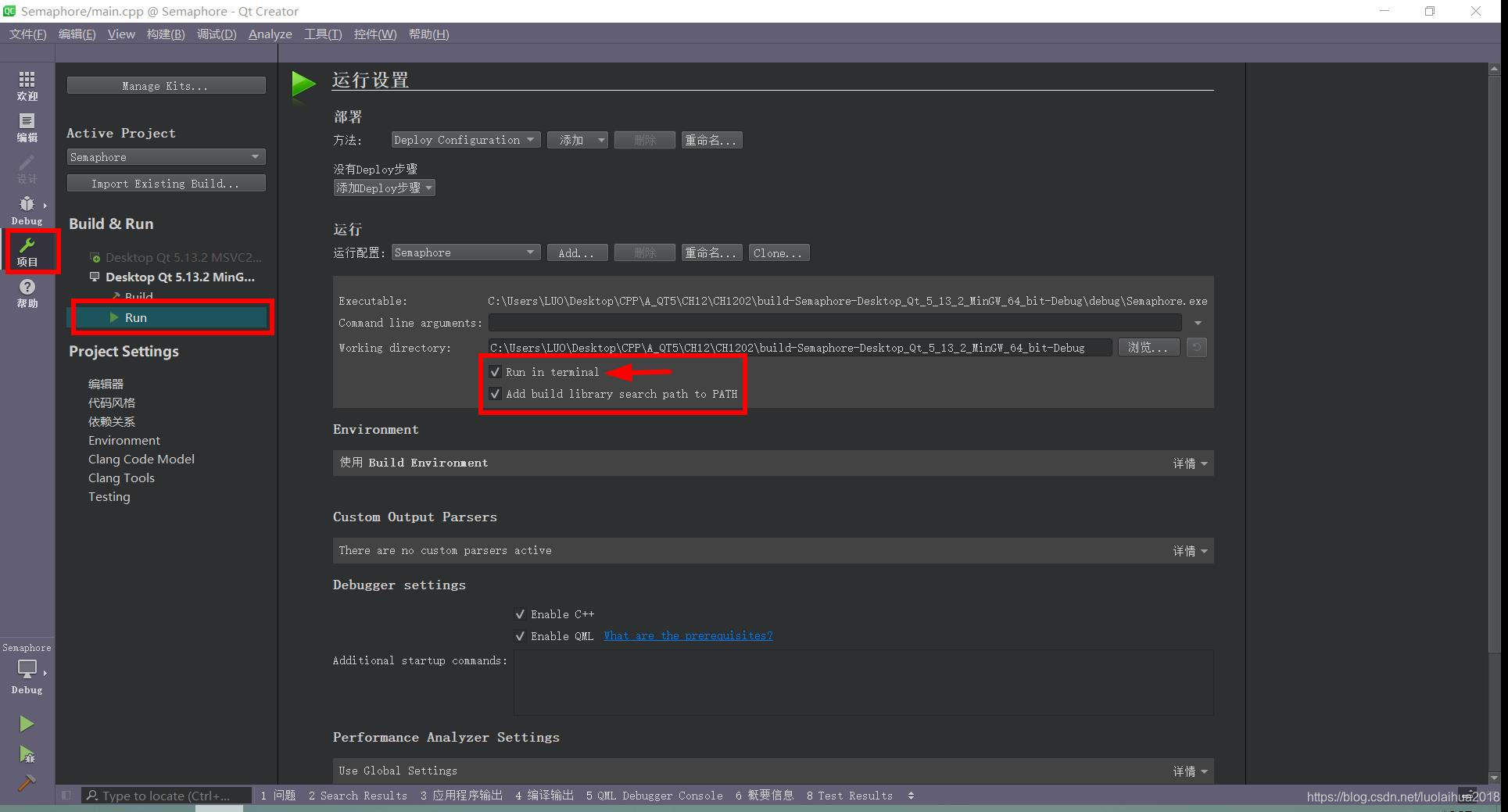Viewport: 1508px width, 812px height.
Task: Reset the working directory to default
Action: point(1196,348)
